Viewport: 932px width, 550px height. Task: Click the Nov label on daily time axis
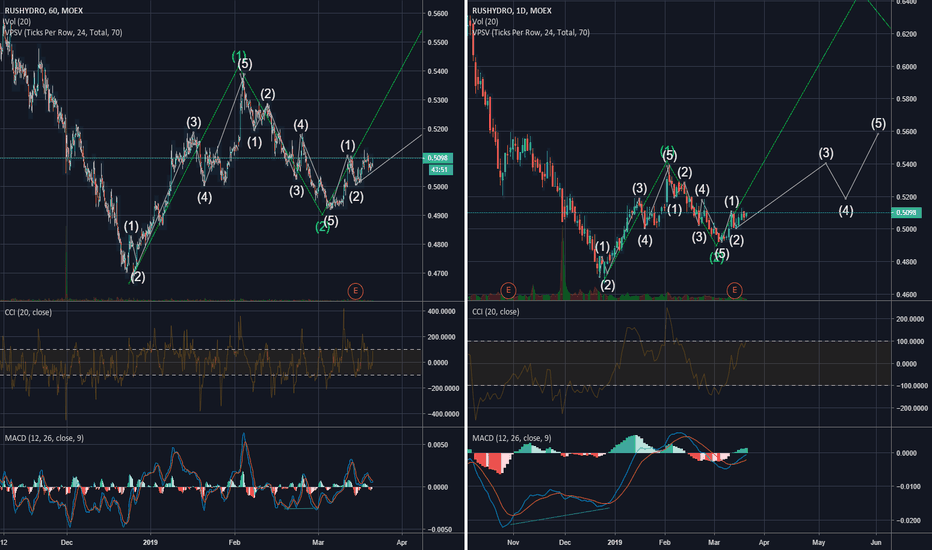[x=514, y=542]
